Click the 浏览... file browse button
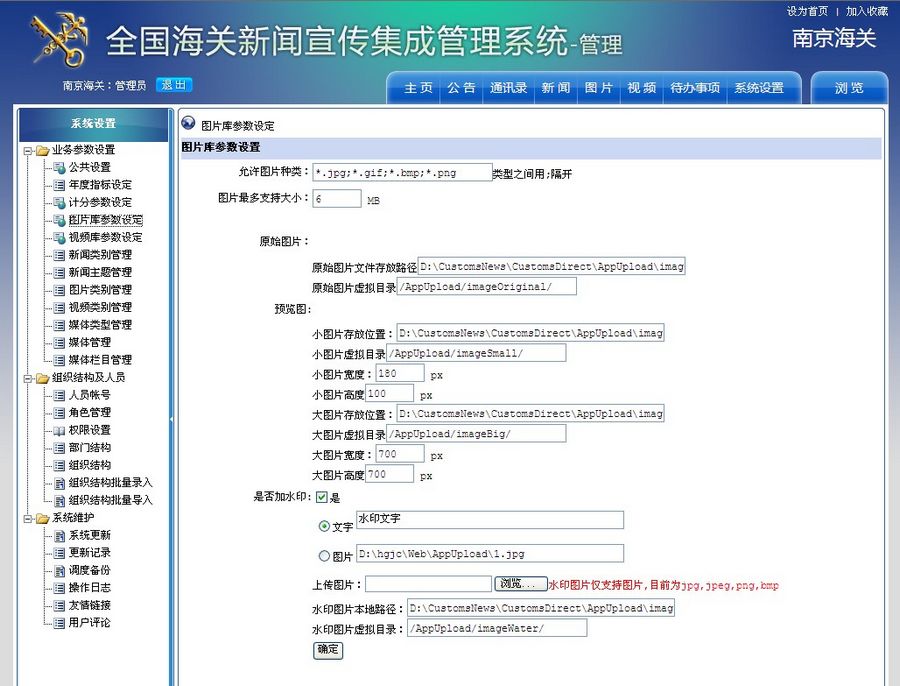 coord(521,584)
